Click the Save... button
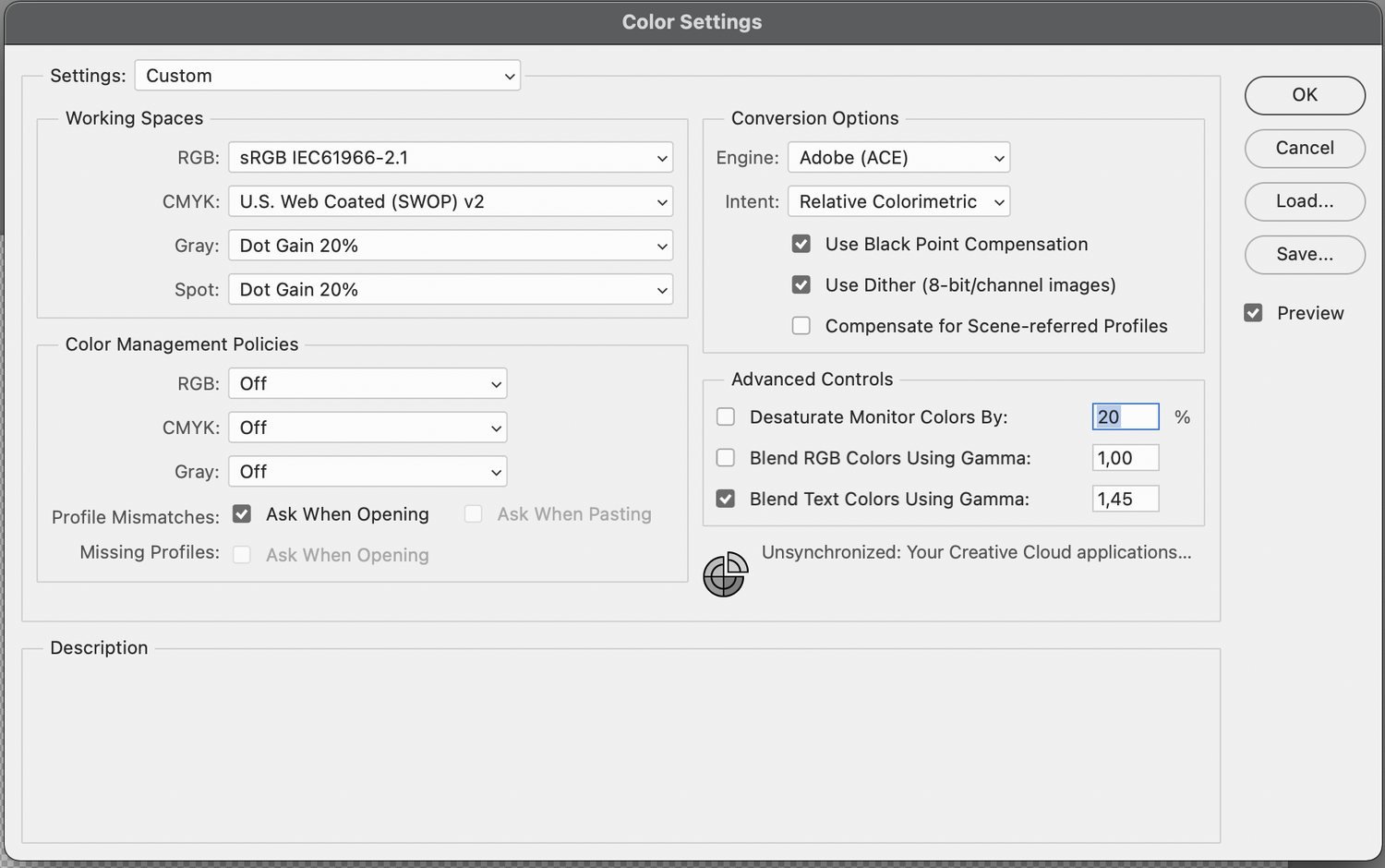 click(1304, 255)
